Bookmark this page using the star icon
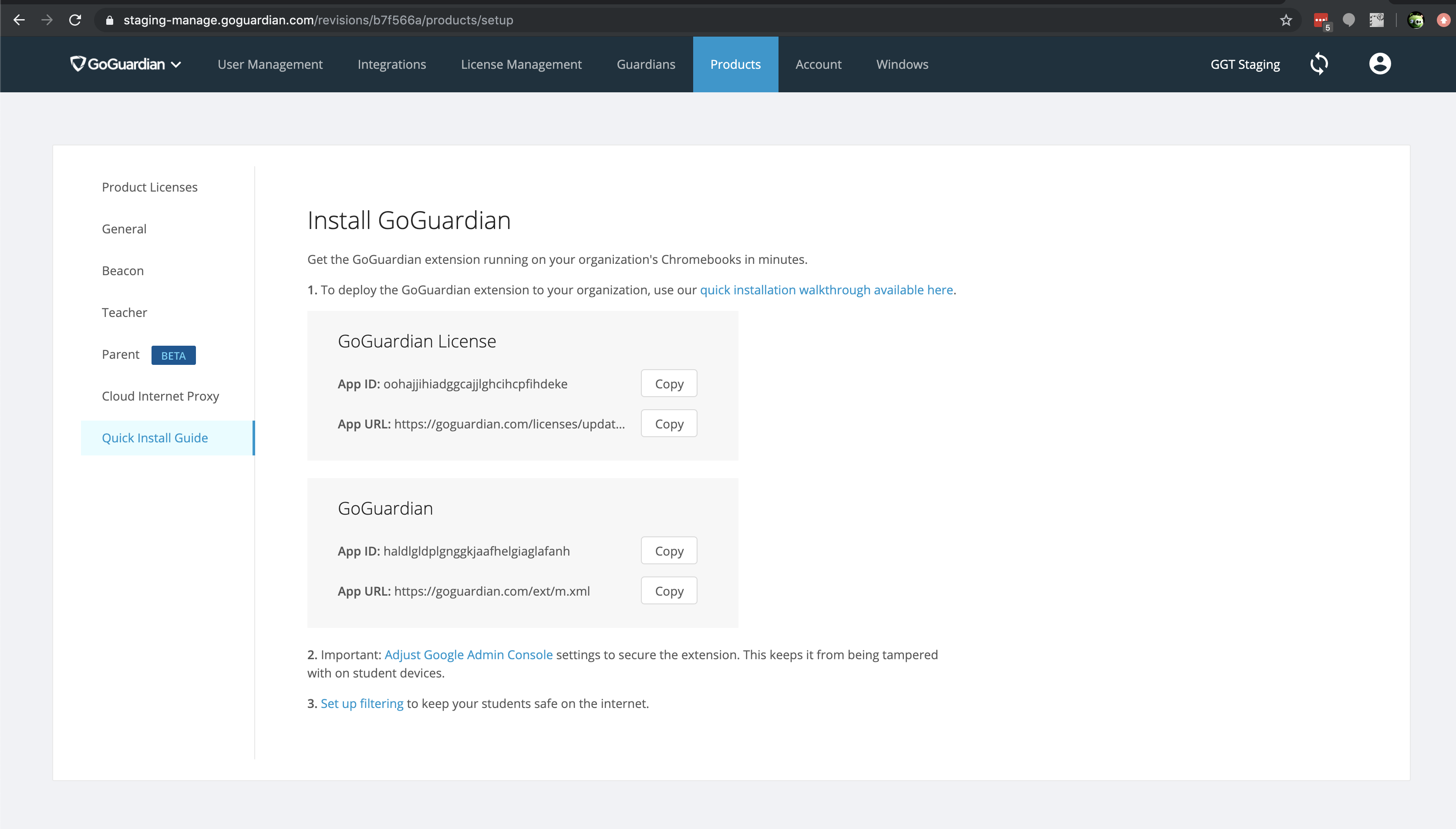1456x829 pixels. [1285, 19]
